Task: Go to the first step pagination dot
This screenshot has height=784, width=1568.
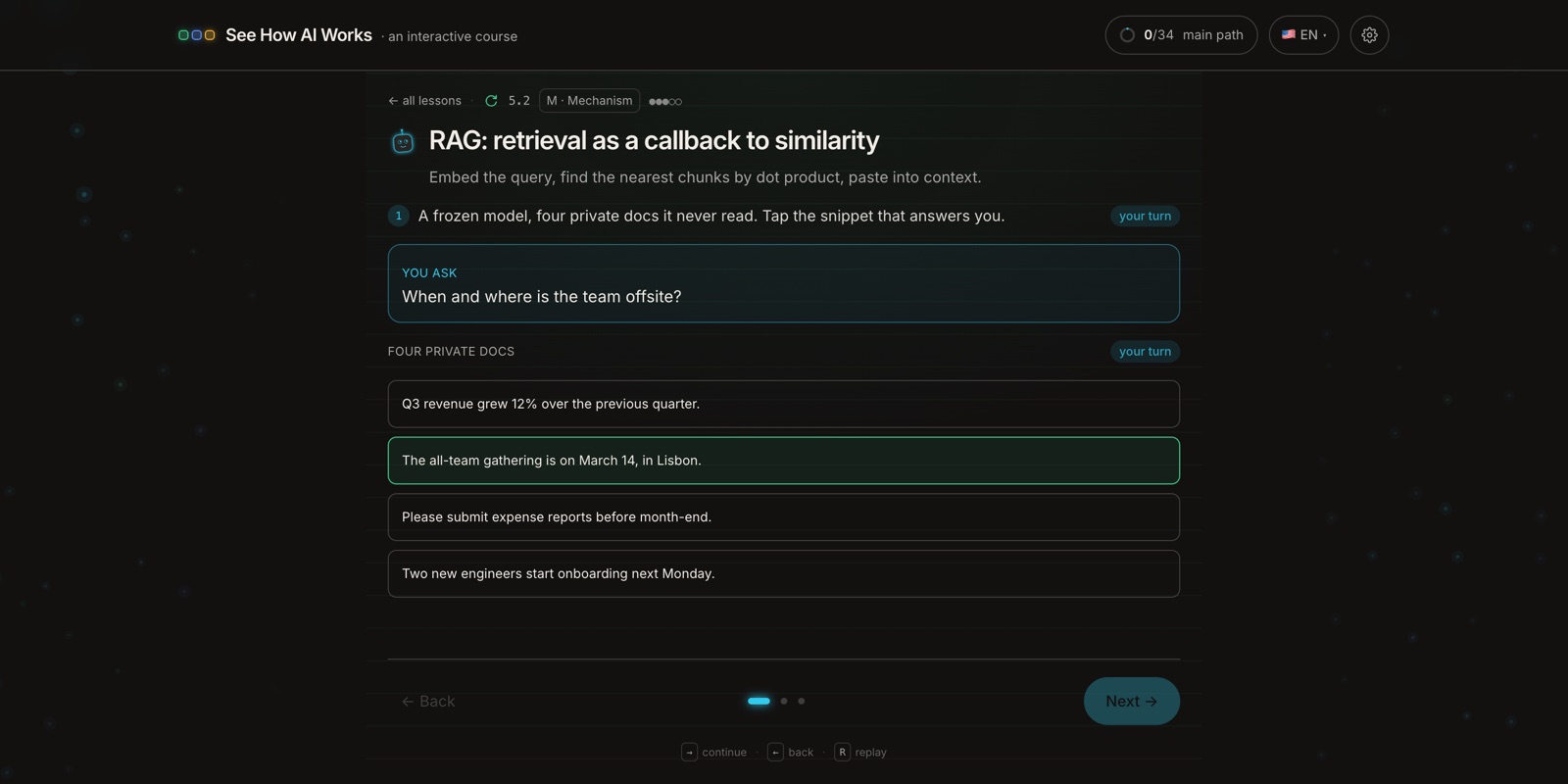Action: click(759, 702)
